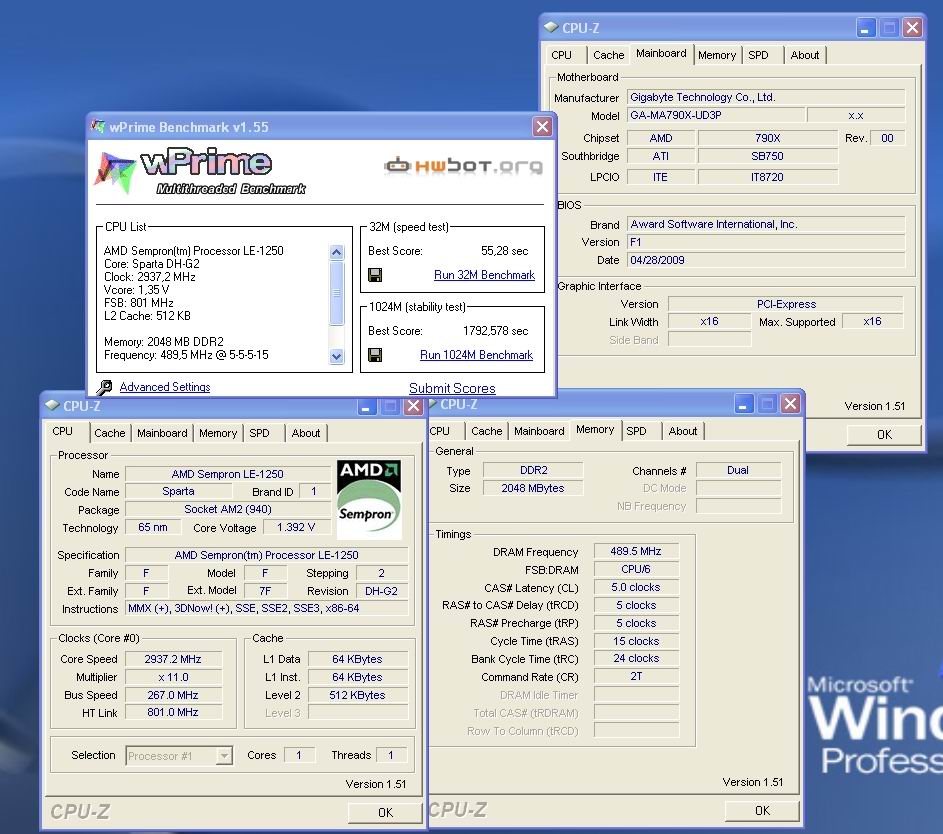Click CAS# Latency 5.0 clocks value
Viewport: 943px width, 834px height.
pos(636,587)
